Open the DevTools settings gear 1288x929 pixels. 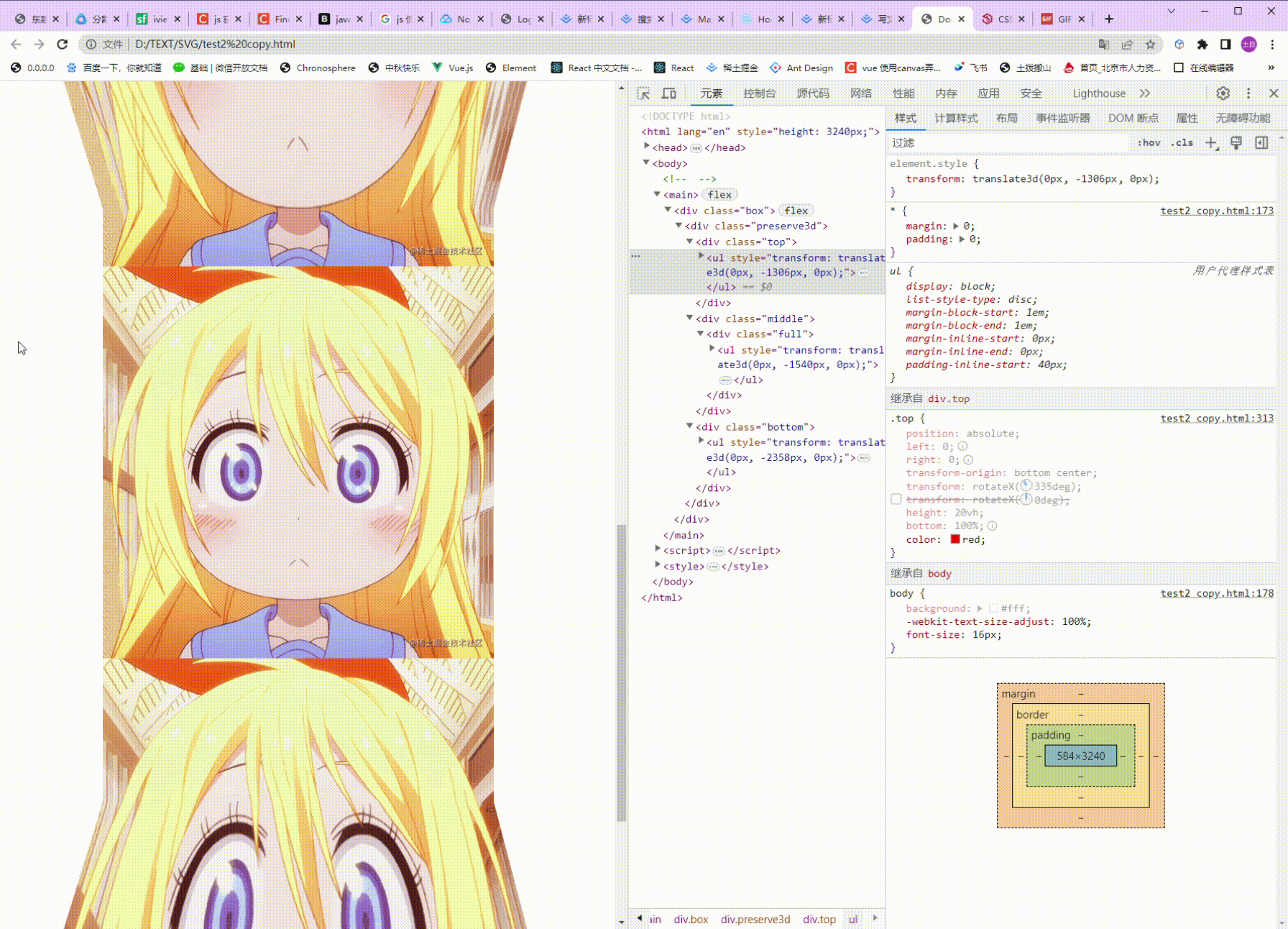point(1223,93)
